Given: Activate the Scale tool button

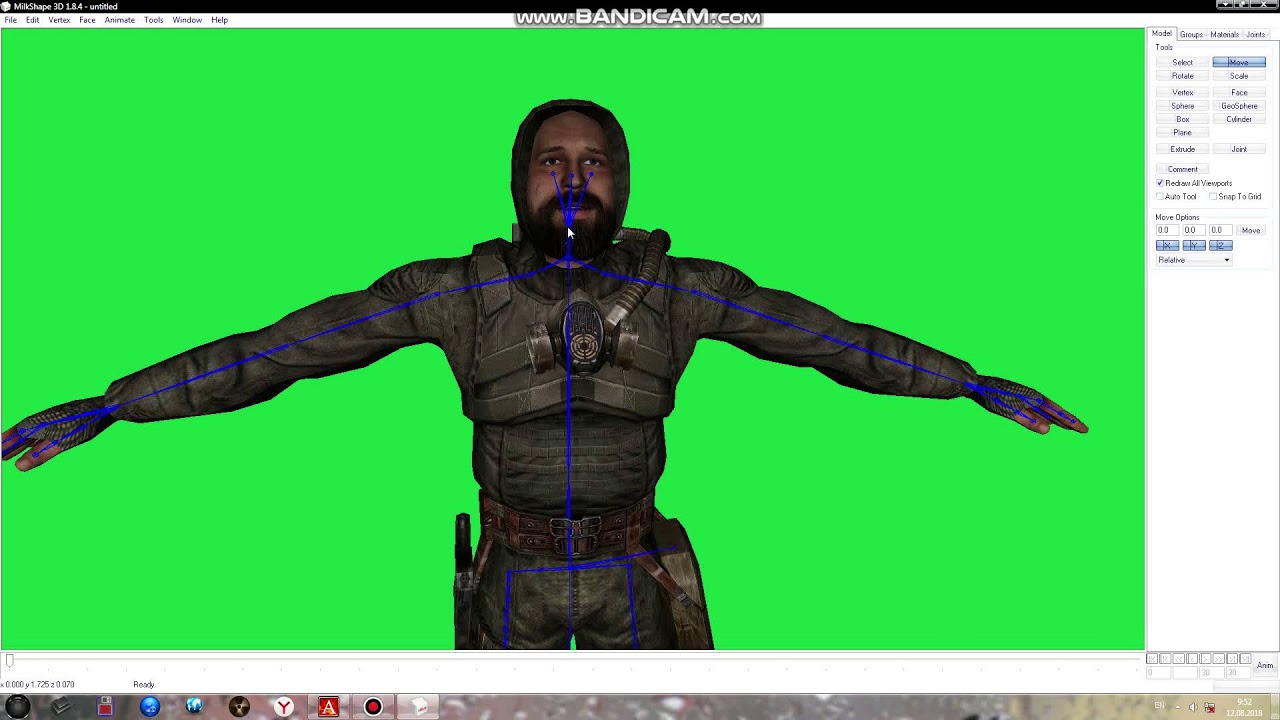Looking at the screenshot, I should 1239,76.
